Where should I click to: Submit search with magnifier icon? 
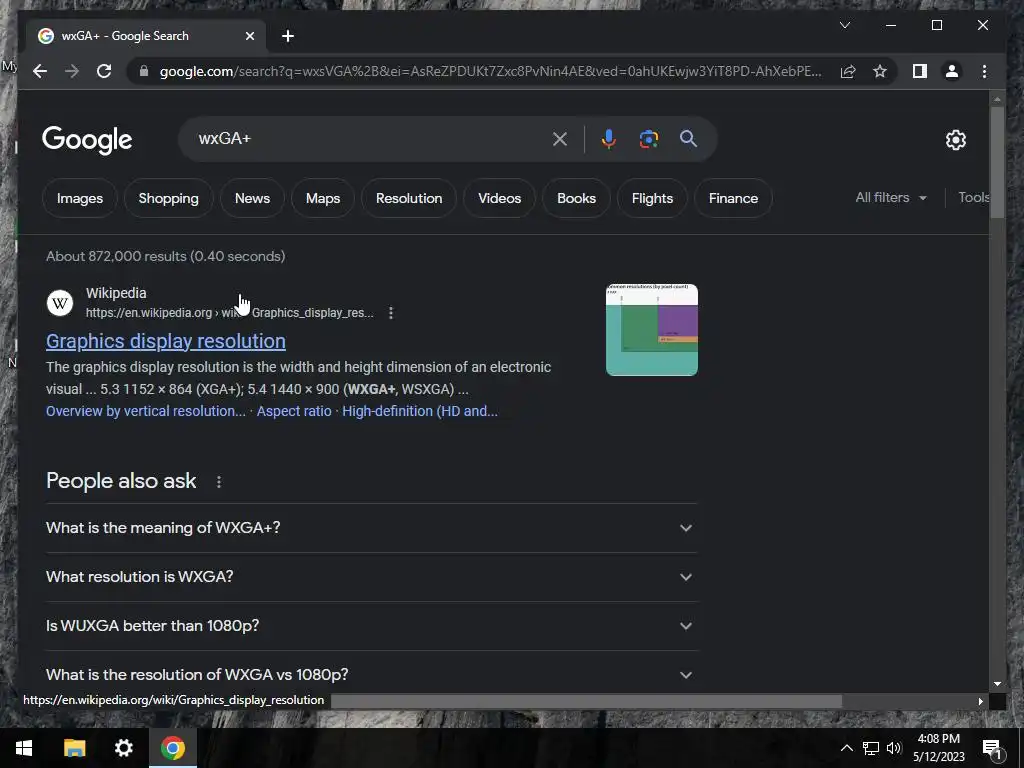click(x=688, y=138)
